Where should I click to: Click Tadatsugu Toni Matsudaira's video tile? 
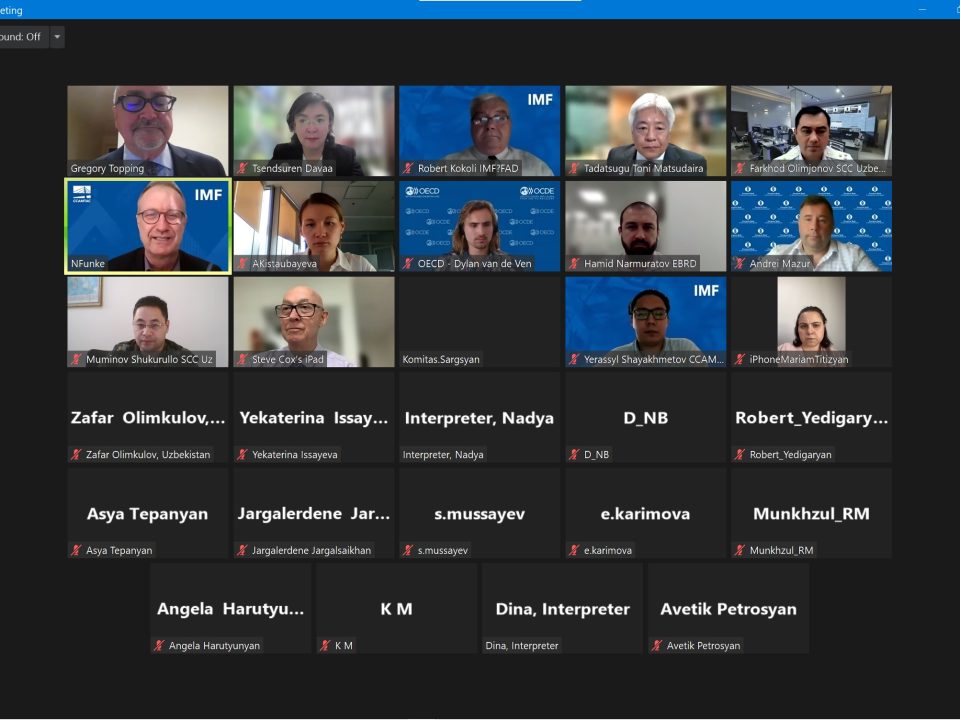[x=646, y=130]
